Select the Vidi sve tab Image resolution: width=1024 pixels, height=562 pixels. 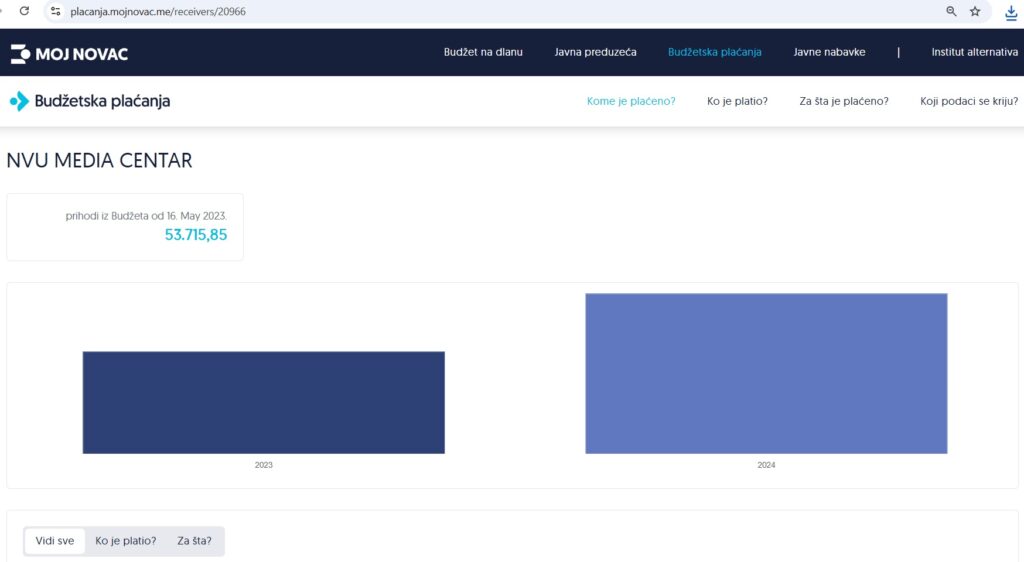55,541
